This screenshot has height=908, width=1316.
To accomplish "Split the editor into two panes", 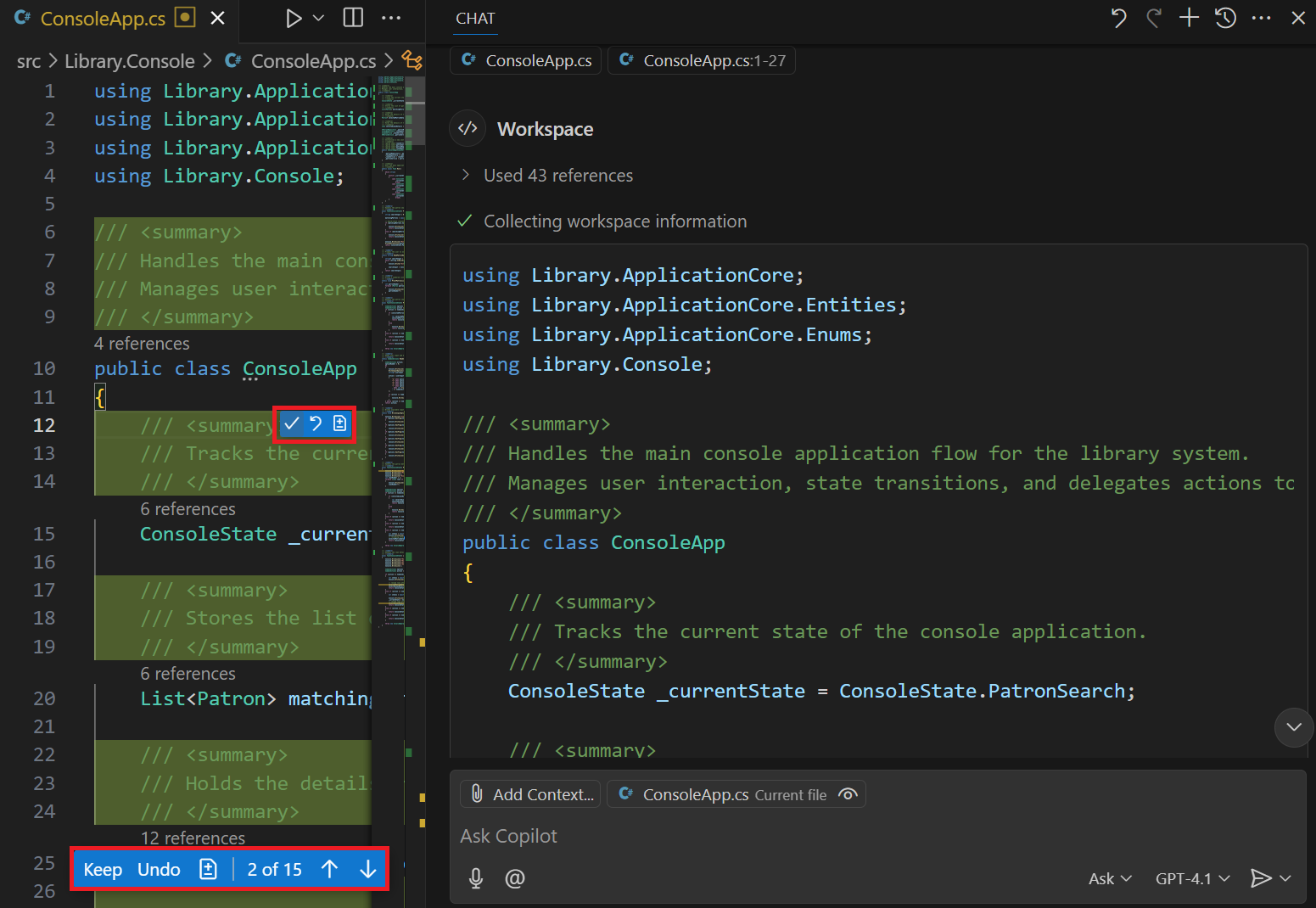I will coord(352,17).
